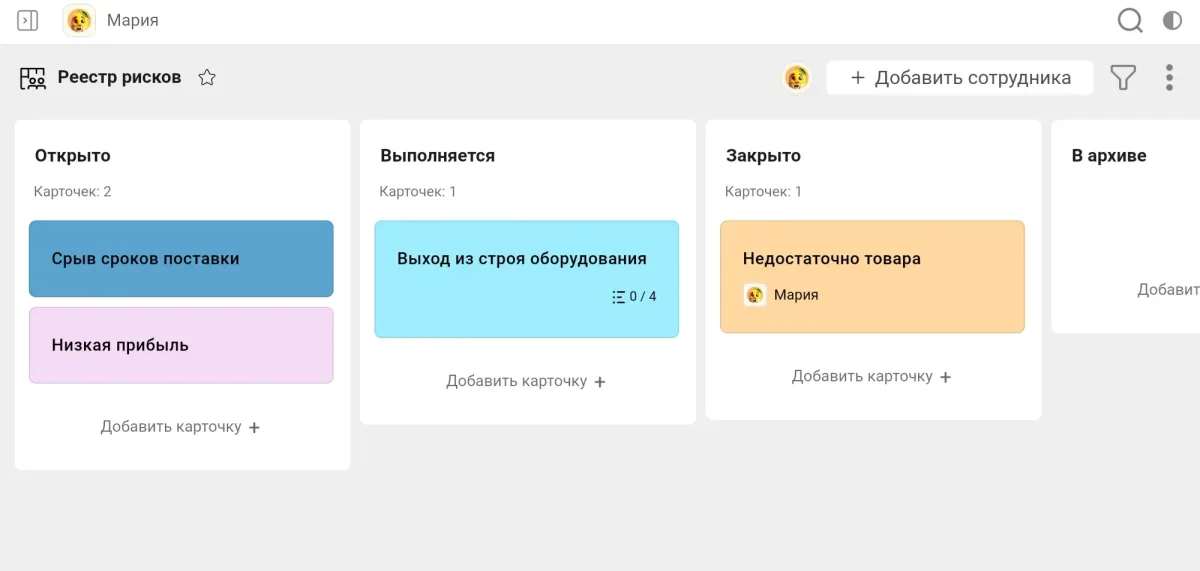Click the board member avatar
Viewport: 1200px width, 571px height.
(x=796, y=78)
